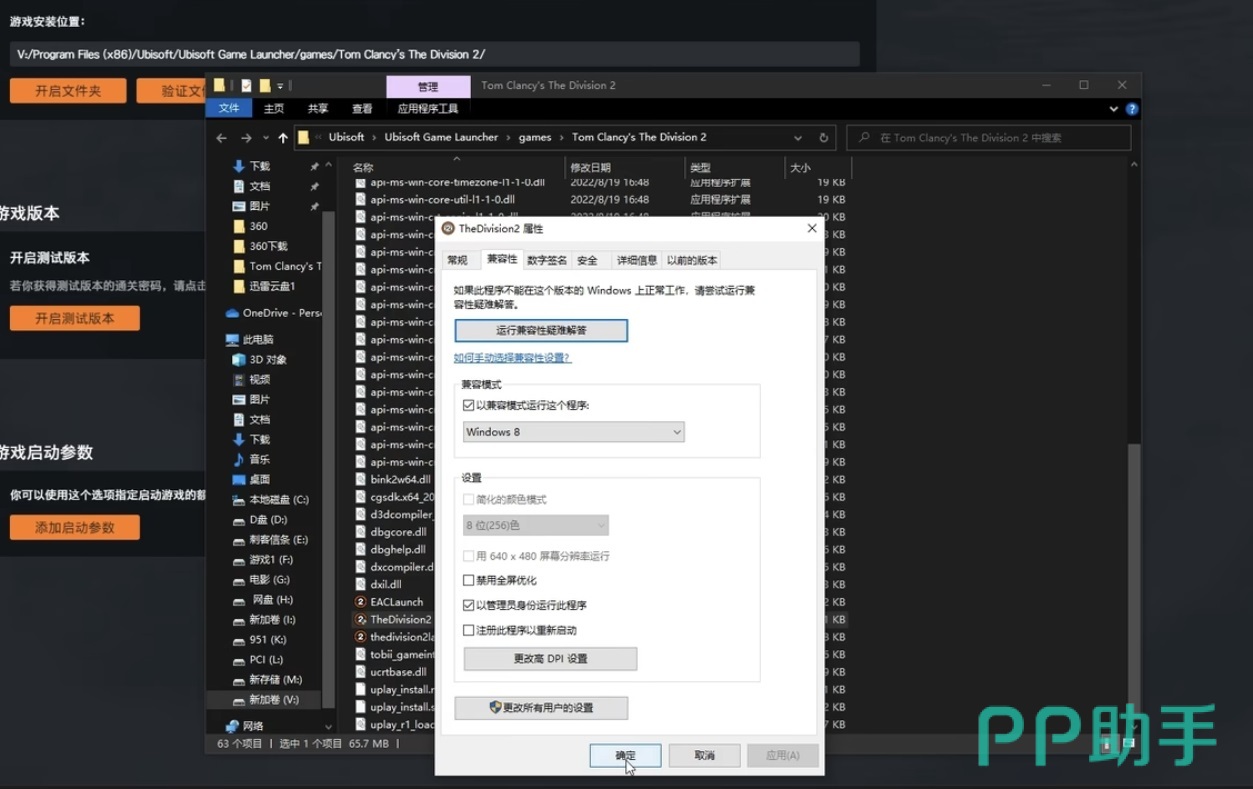
Task: Open the Downloads quick access folder icon
Action: point(238,166)
